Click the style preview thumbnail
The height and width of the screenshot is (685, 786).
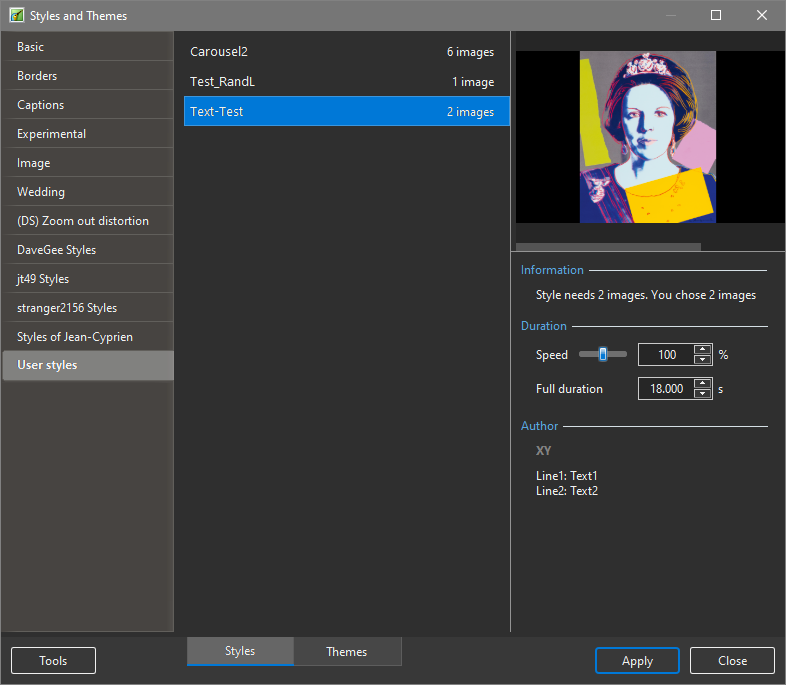coord(647,137)
